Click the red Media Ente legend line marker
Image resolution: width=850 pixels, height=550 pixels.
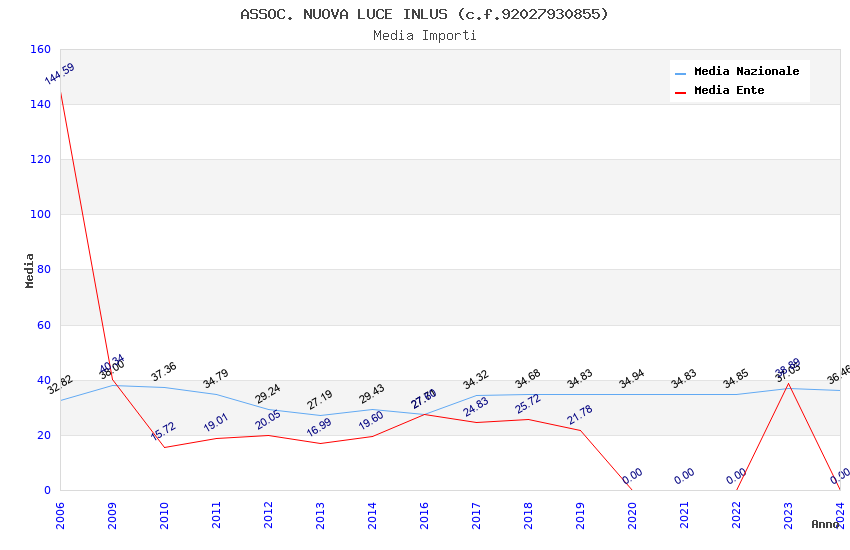pyautogui.click(x=680, y=93)
